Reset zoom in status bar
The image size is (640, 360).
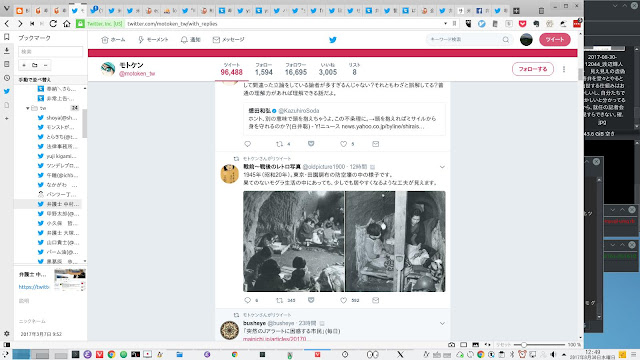[503, 344]
